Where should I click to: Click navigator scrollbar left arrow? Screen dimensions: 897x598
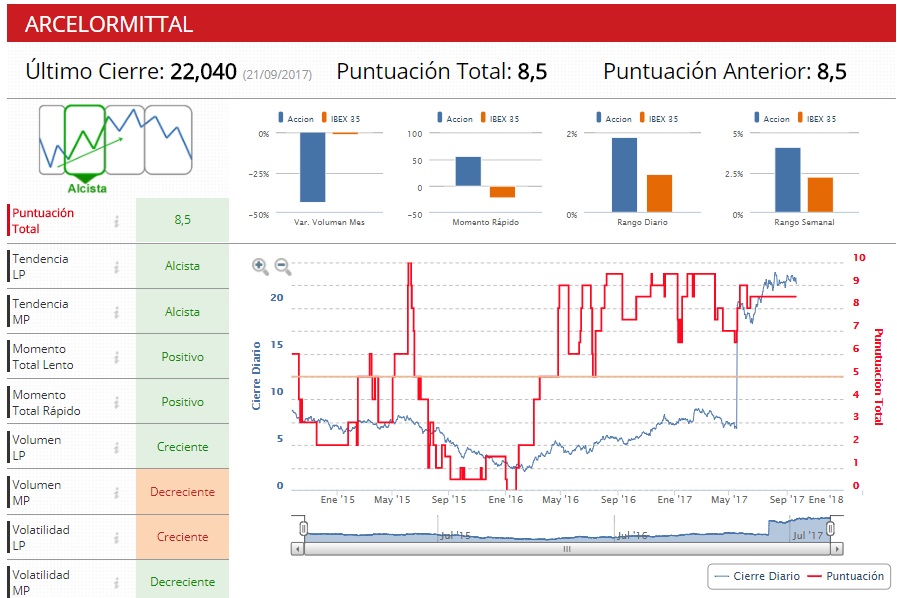pyautogui.click(x=297, y=549)
